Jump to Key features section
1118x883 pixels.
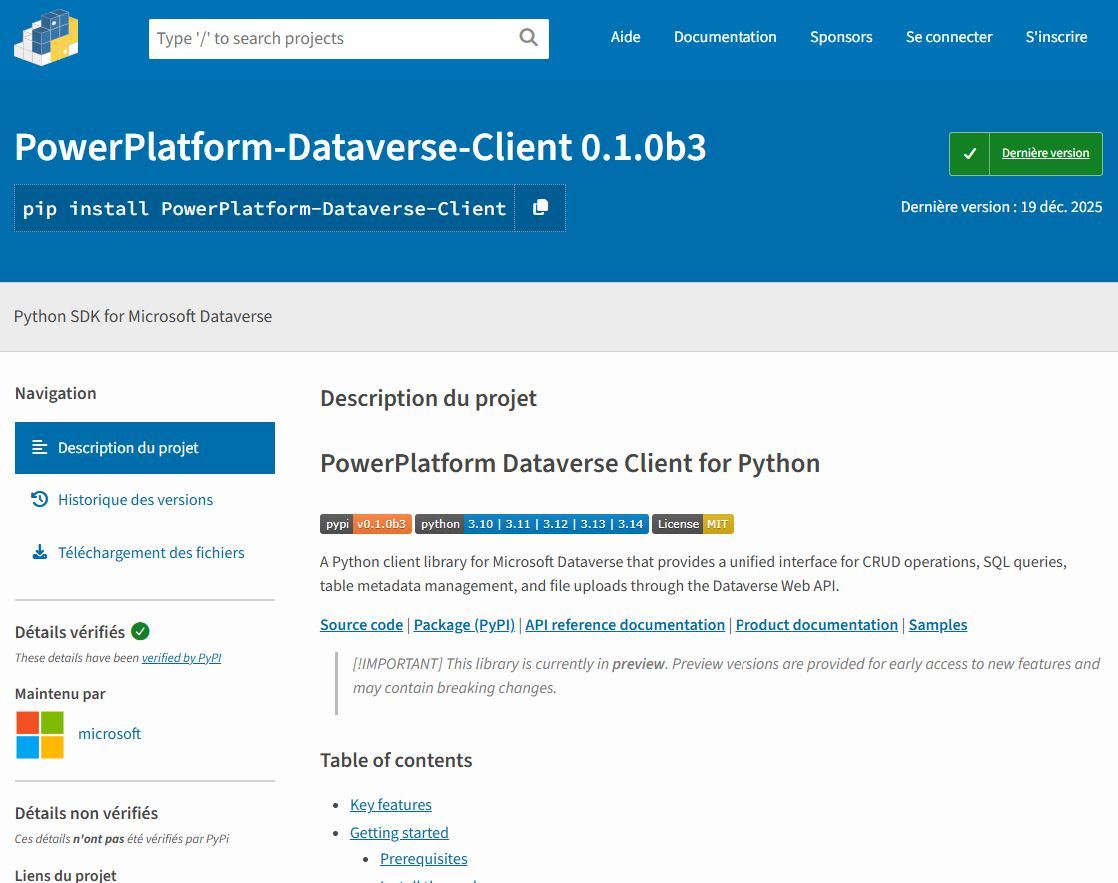tap(391, 805)
